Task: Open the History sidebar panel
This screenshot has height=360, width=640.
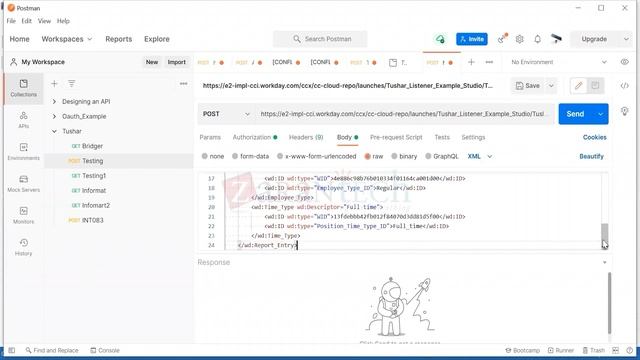Action: [23, 247]
